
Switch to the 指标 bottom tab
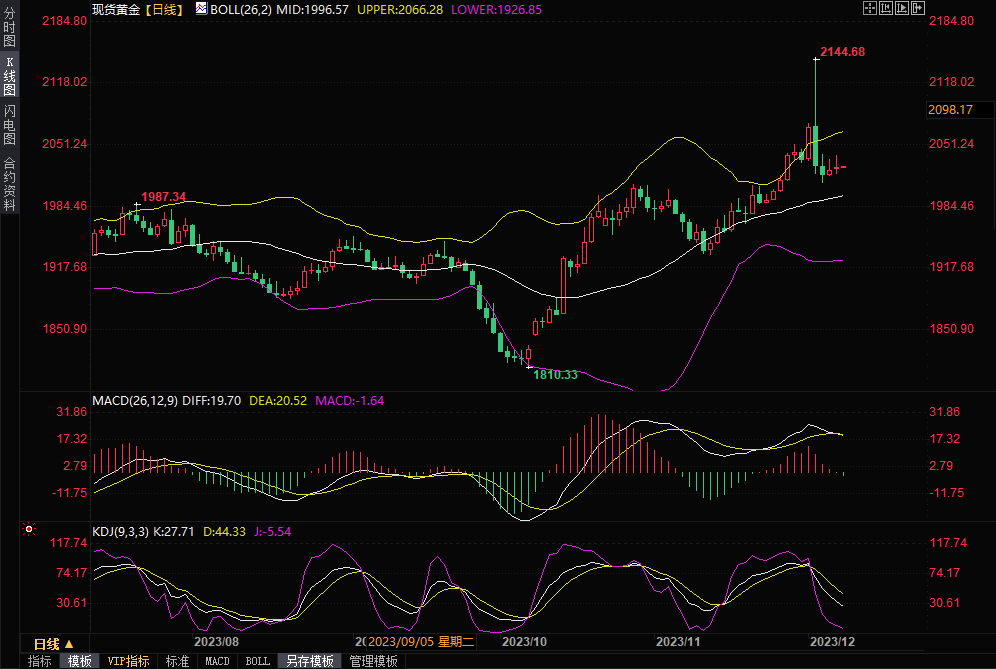[x=40, y=661]
